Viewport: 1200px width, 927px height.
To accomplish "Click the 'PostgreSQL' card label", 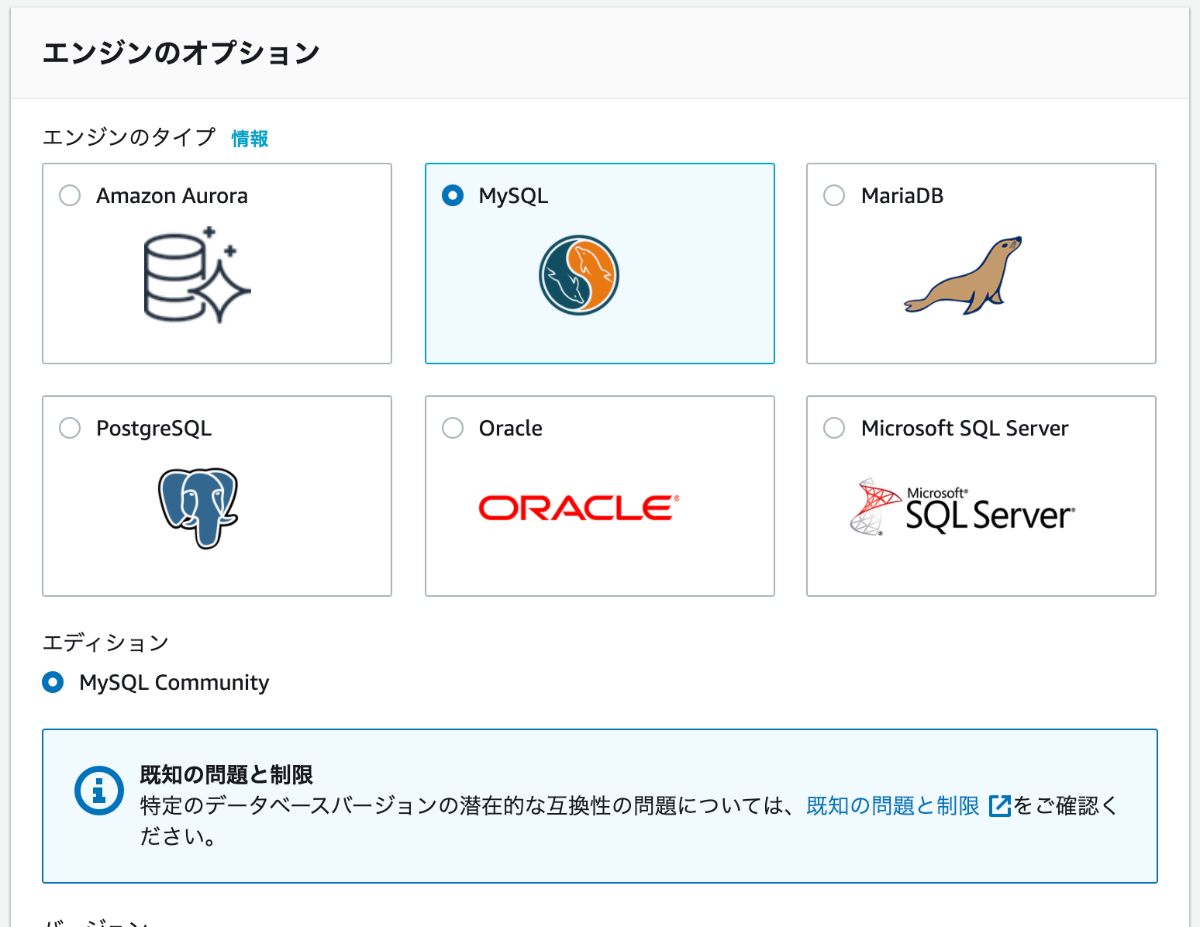I will [x=154, y=428].
